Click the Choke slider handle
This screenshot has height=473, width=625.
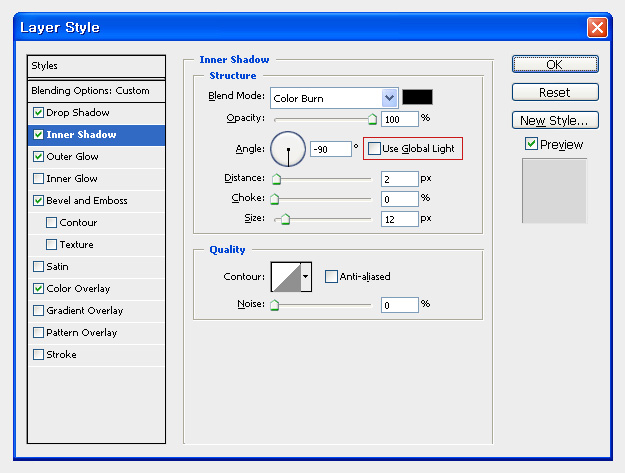click(x=275, y=199)
